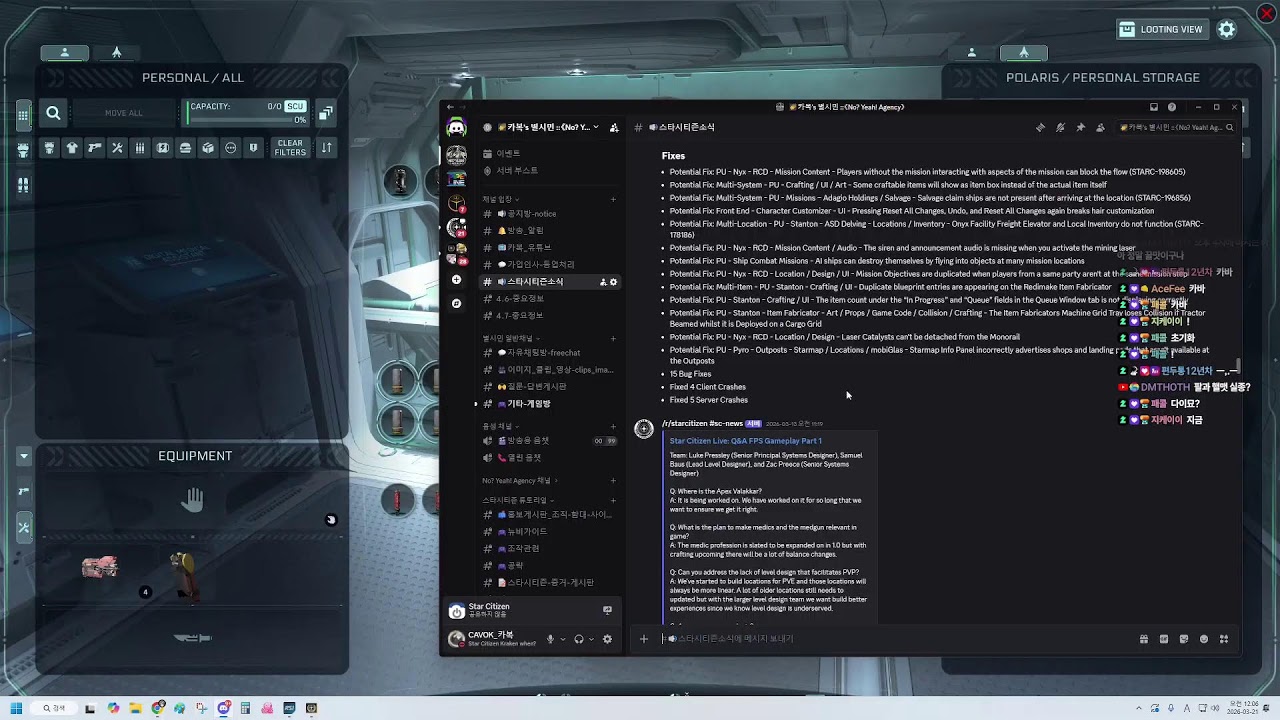The width and height of the screenshot is (1280, 720).
Task: Click Clear Filters button
Action: 290,148
